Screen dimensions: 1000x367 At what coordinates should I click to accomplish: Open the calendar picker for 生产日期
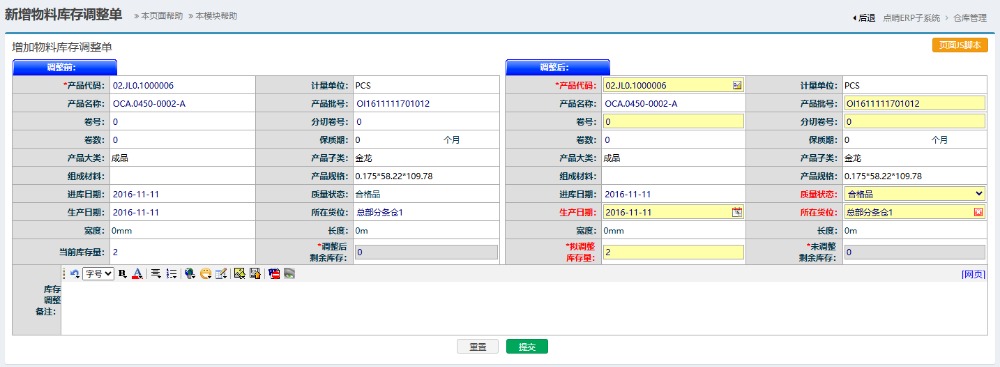(x=737, y=212)
